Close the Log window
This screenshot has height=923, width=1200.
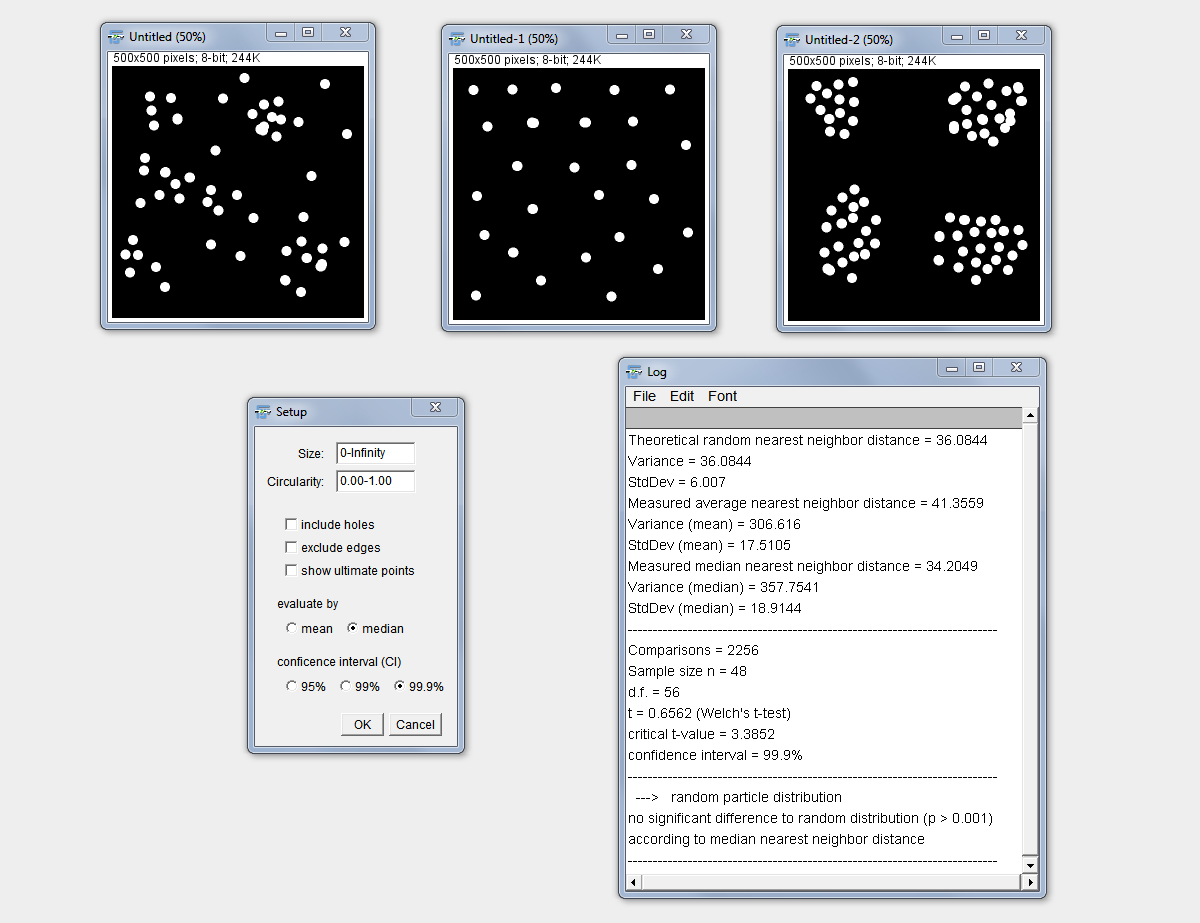click(1016, 368)
